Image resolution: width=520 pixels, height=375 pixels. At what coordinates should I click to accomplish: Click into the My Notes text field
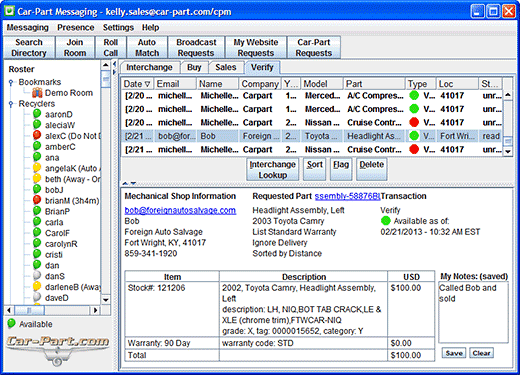coord(473,312)
